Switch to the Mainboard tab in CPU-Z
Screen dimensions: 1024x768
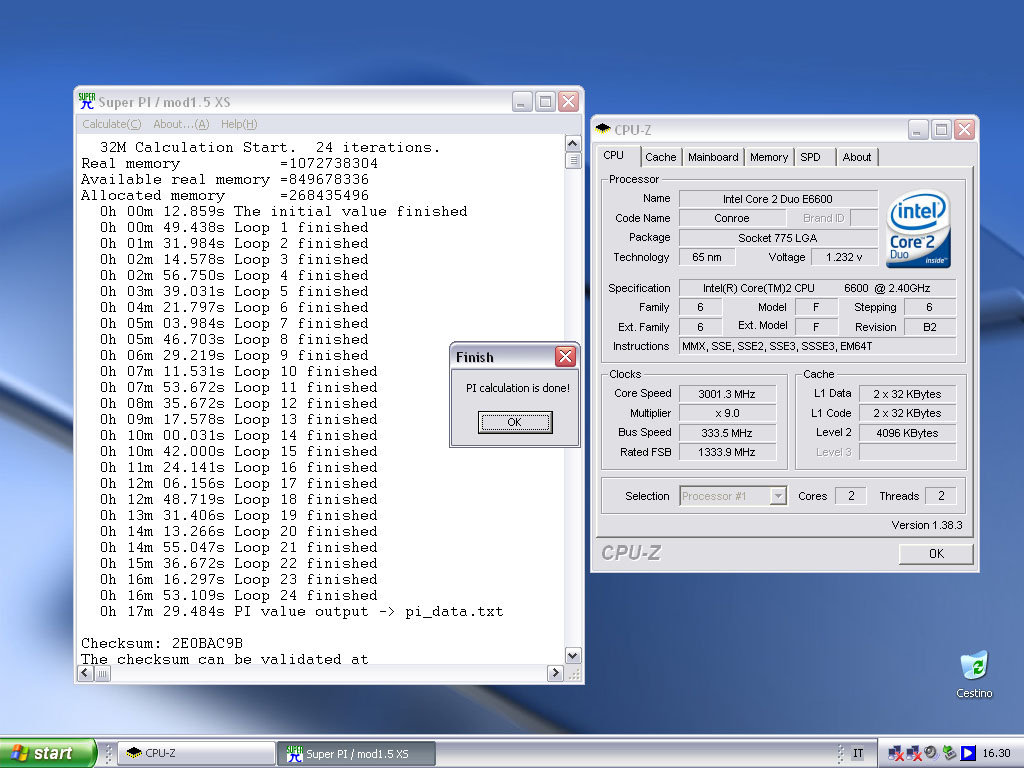pyautogui.click(x=713, y=157)
